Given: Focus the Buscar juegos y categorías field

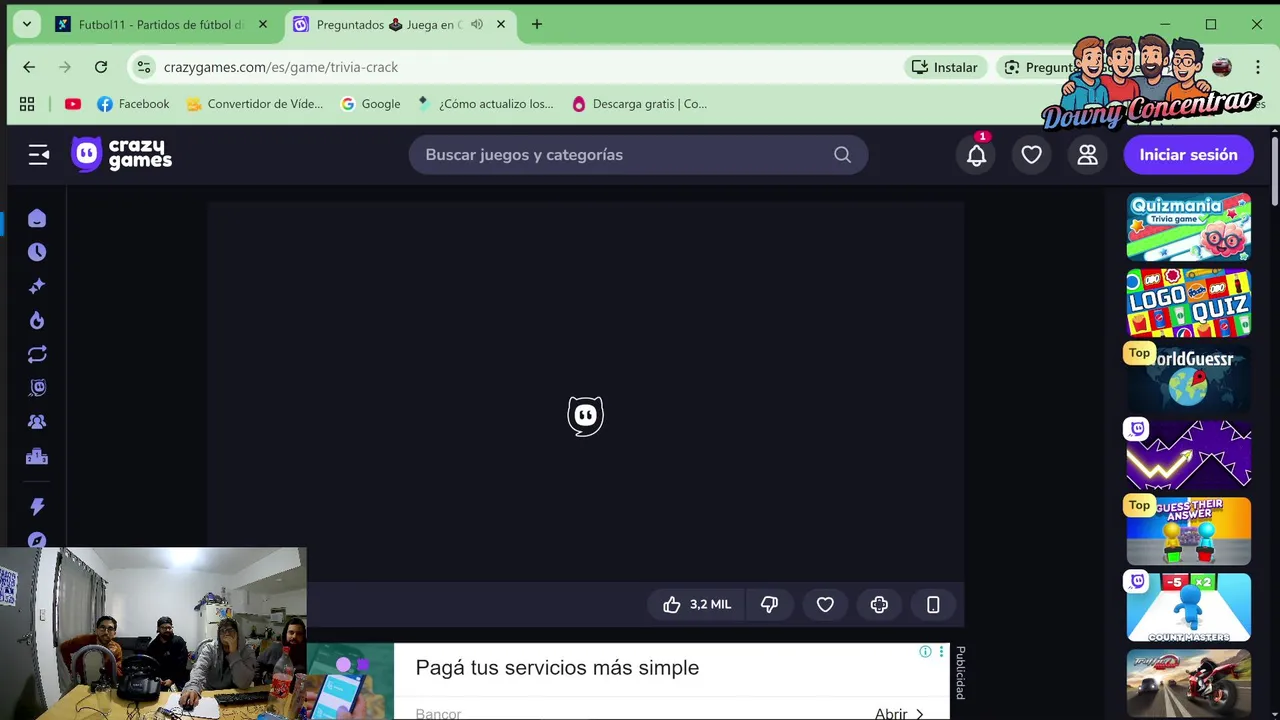Looking at the screenshot, I should tap(638, 155).
